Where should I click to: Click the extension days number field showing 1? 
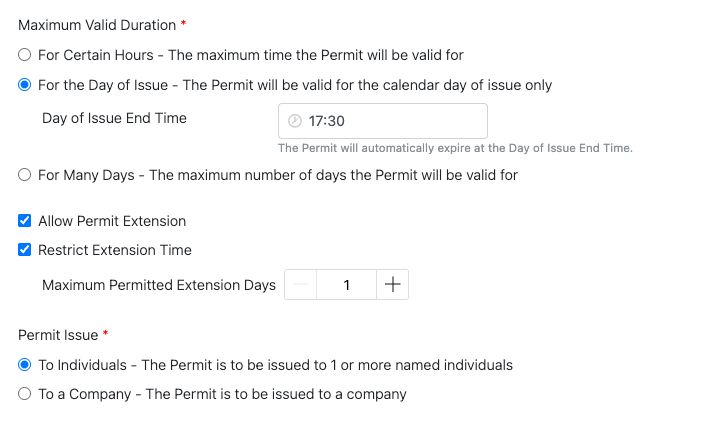point(346,285)
